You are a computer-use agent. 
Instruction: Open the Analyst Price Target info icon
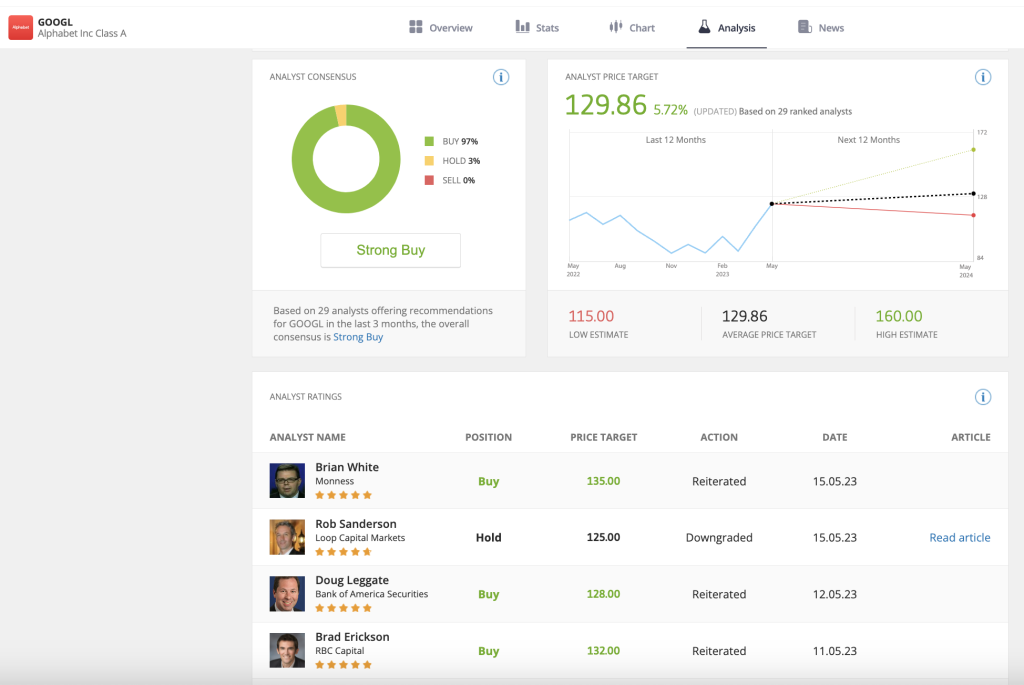[x=983, y=77]
